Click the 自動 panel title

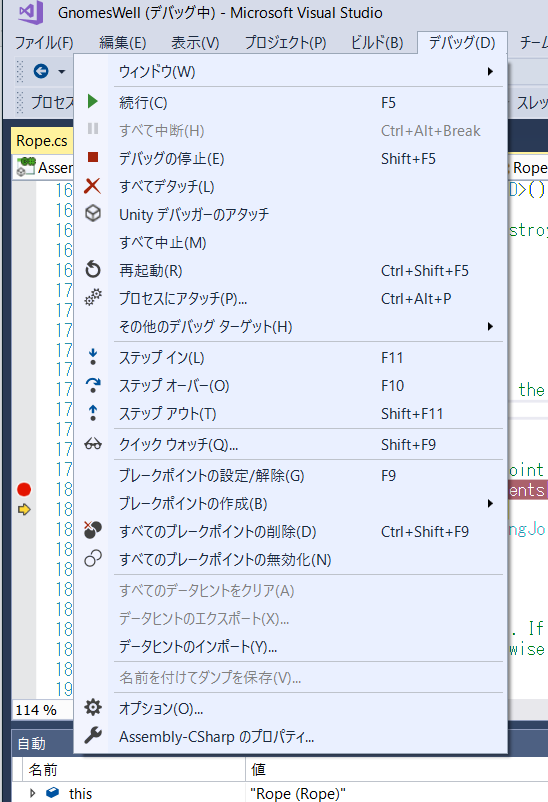point(32,743)
